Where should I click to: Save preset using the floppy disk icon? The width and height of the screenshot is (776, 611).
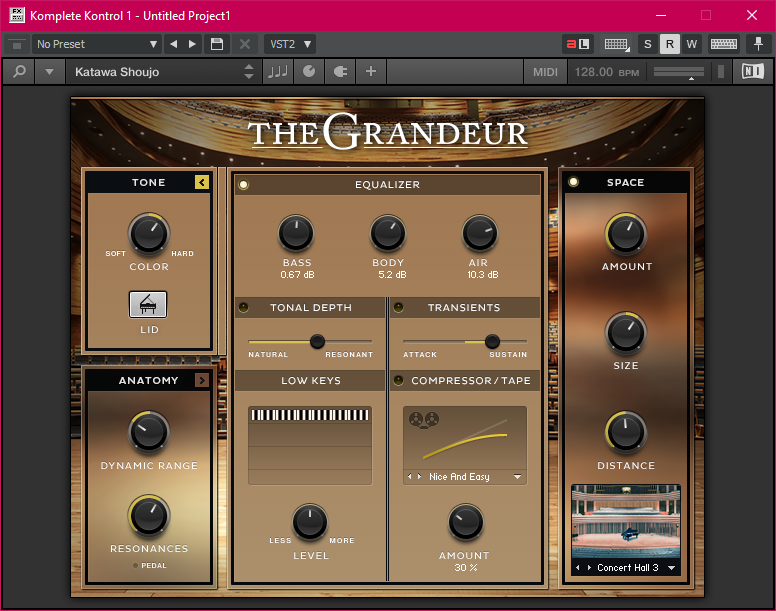pyautogui.click(x=217, y=44)
